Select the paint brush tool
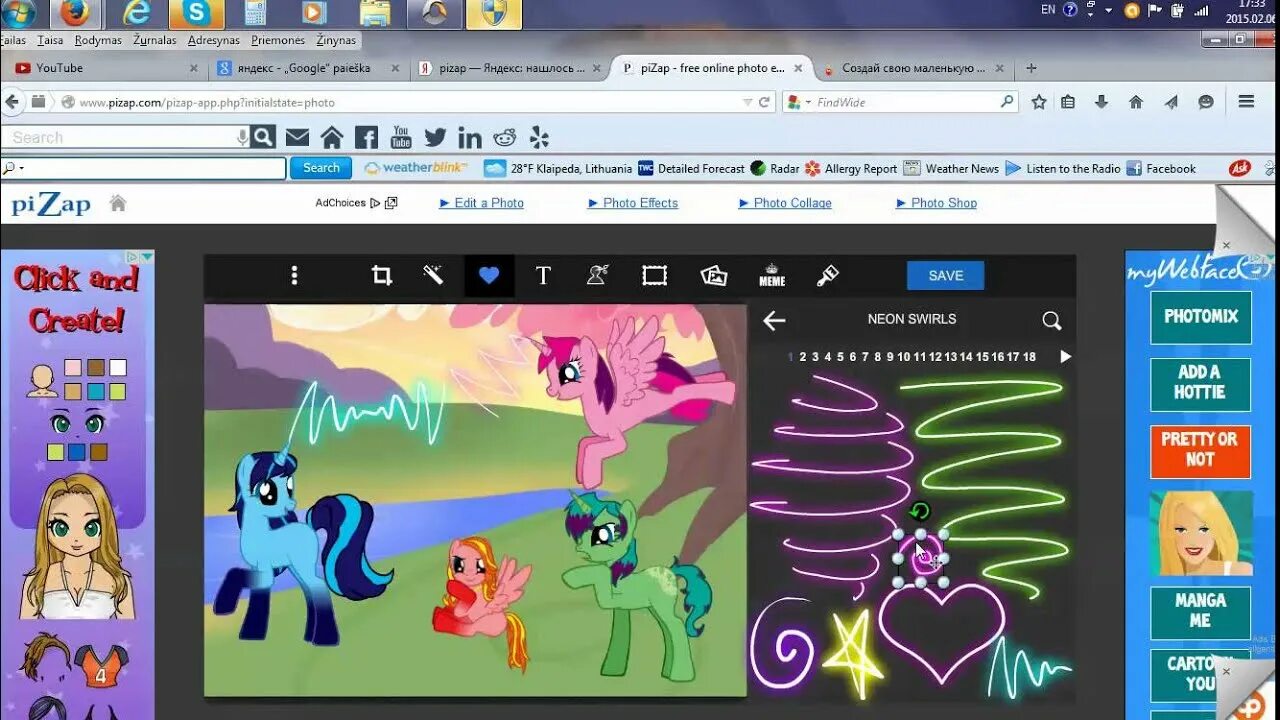Image resolution: width=1280 pixels, height=720 pixels. [x=827, y=276]
